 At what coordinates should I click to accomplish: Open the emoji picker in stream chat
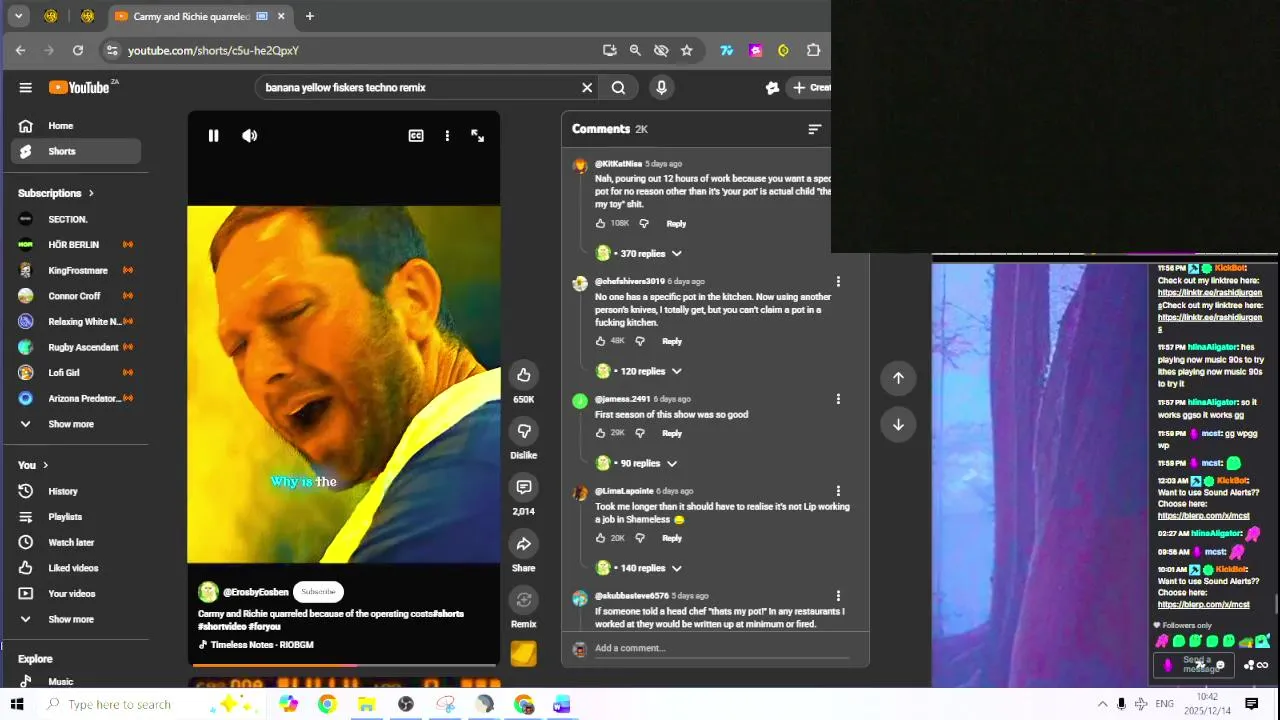pos(1219,666)
